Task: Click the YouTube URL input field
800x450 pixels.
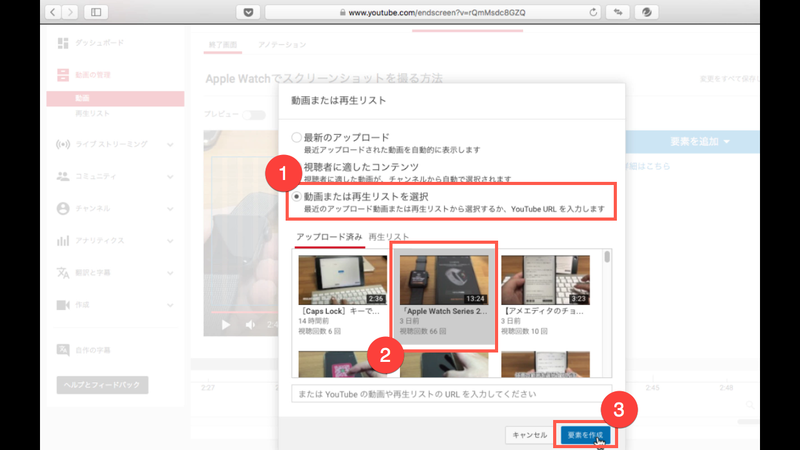Action: point(452,394)
